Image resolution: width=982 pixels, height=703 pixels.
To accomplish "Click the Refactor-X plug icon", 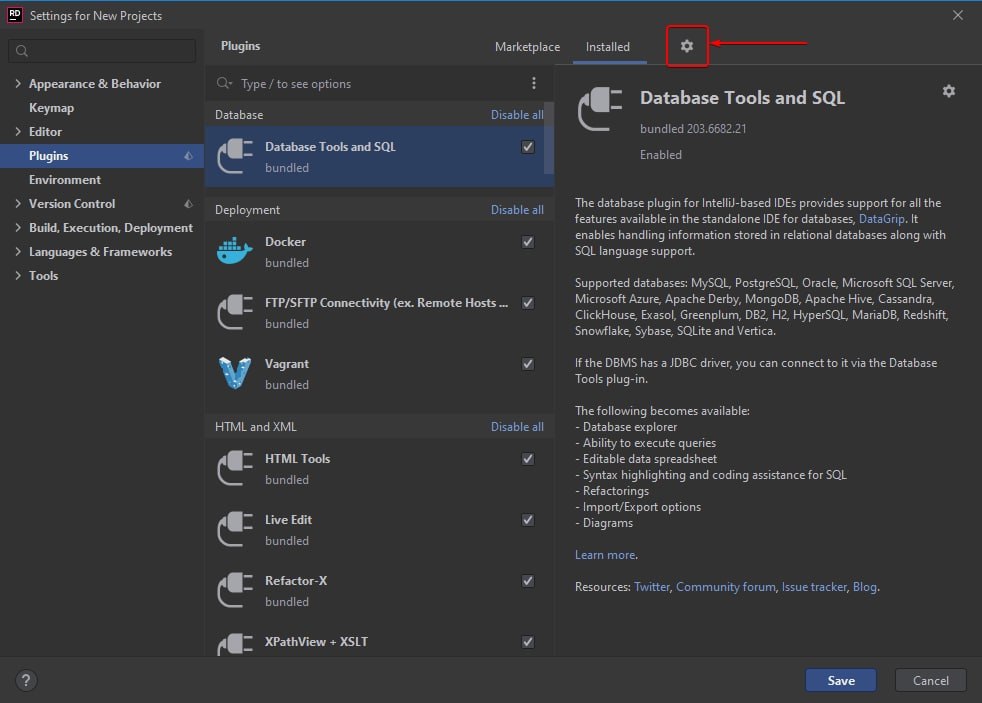I will click(x=235, y=590).
